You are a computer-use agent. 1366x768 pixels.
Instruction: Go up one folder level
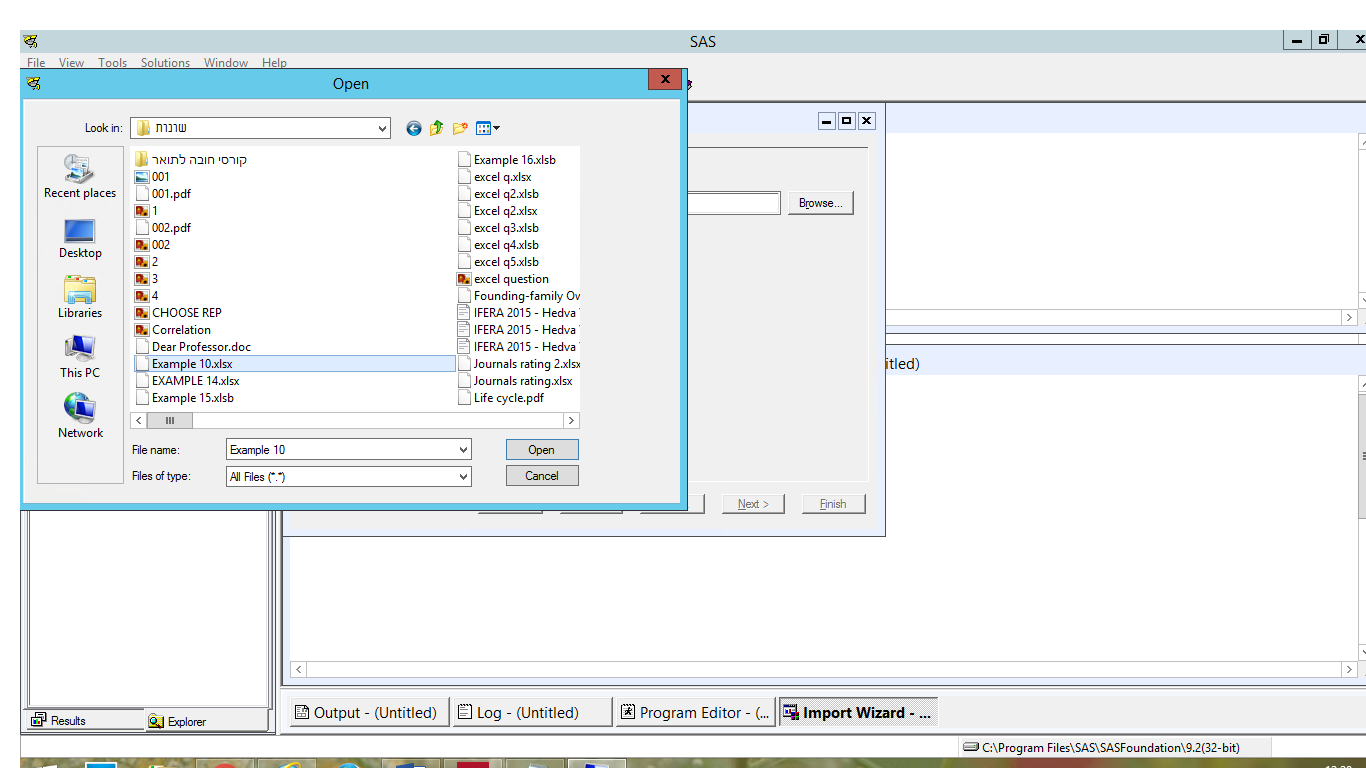tap(437, 128)
